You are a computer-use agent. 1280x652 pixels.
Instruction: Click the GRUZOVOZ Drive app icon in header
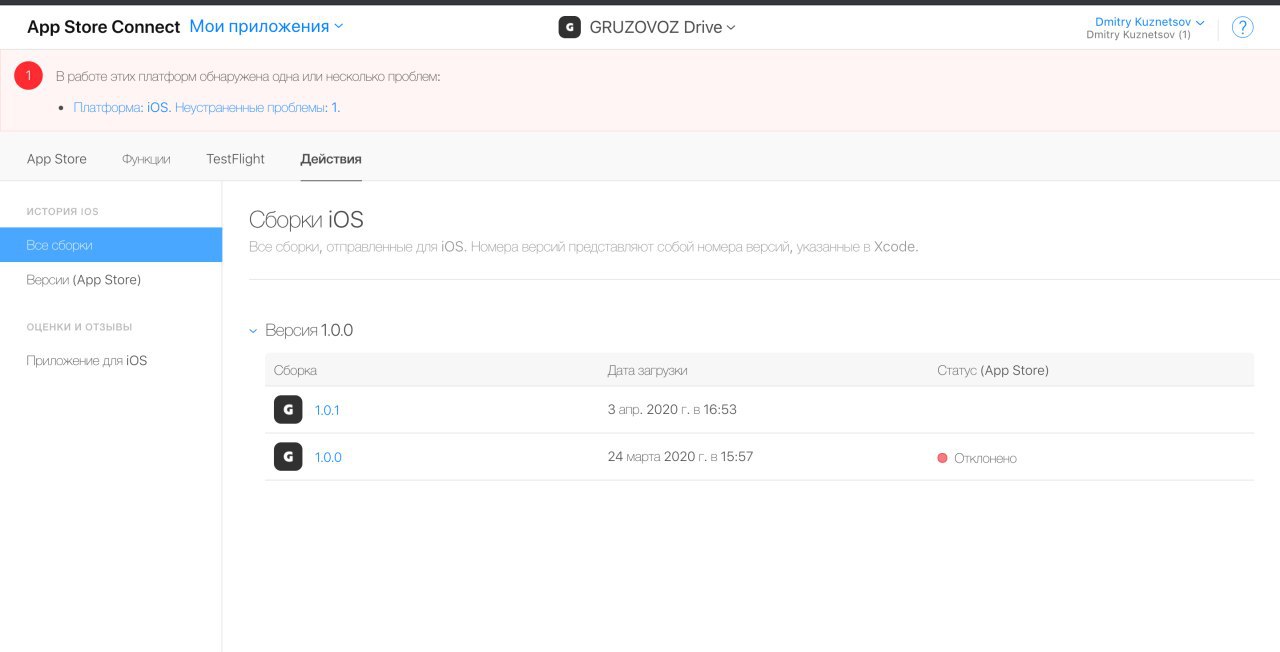(x=569, y=27)
